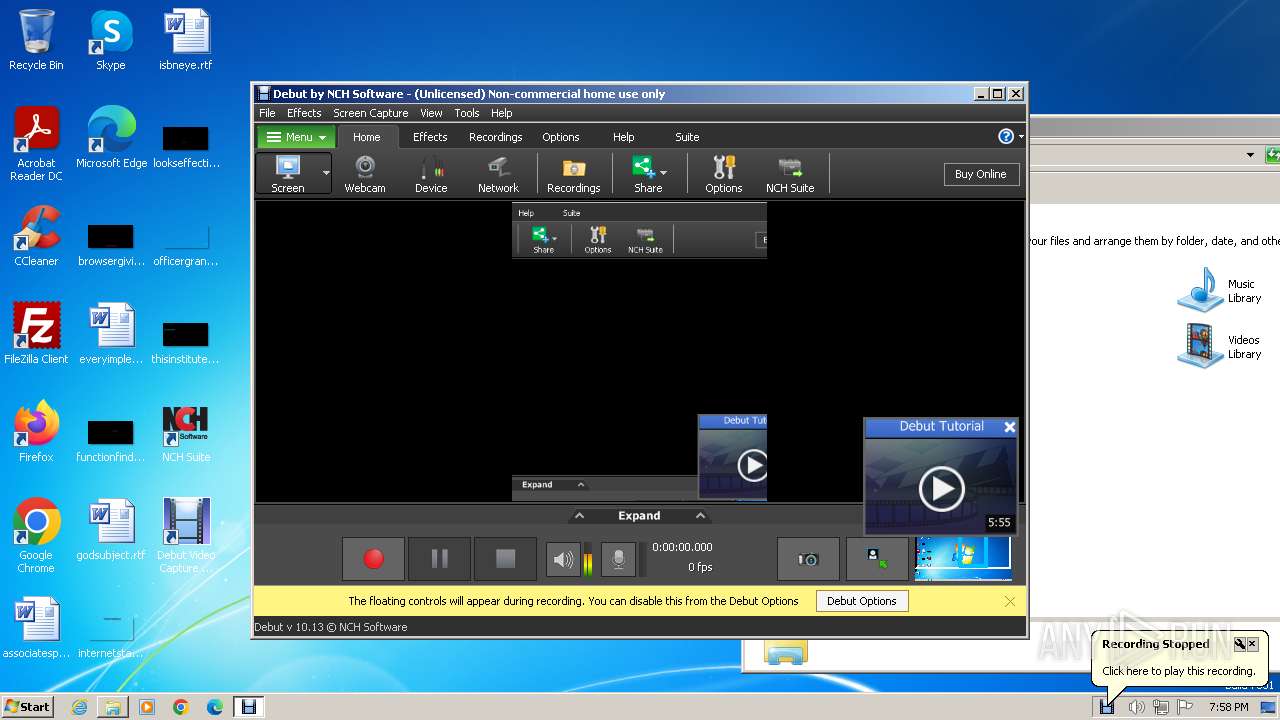Close the Recording Stopped balloon

point(1253,644)
